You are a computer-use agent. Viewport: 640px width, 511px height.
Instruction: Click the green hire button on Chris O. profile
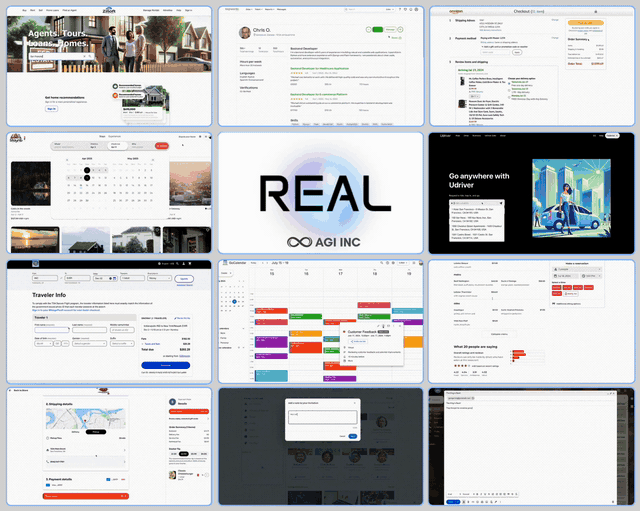click(378, 29)
